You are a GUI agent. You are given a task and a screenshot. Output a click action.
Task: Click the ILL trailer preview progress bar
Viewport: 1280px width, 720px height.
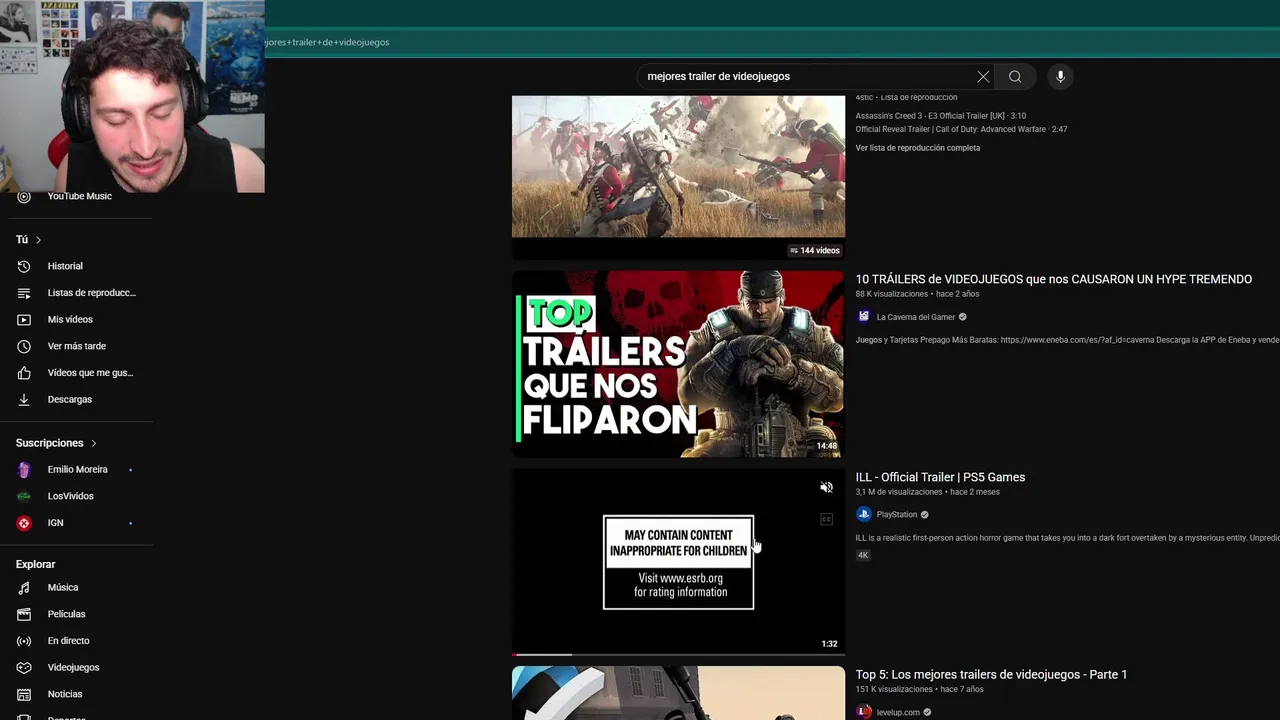click(x=678, y=655)
